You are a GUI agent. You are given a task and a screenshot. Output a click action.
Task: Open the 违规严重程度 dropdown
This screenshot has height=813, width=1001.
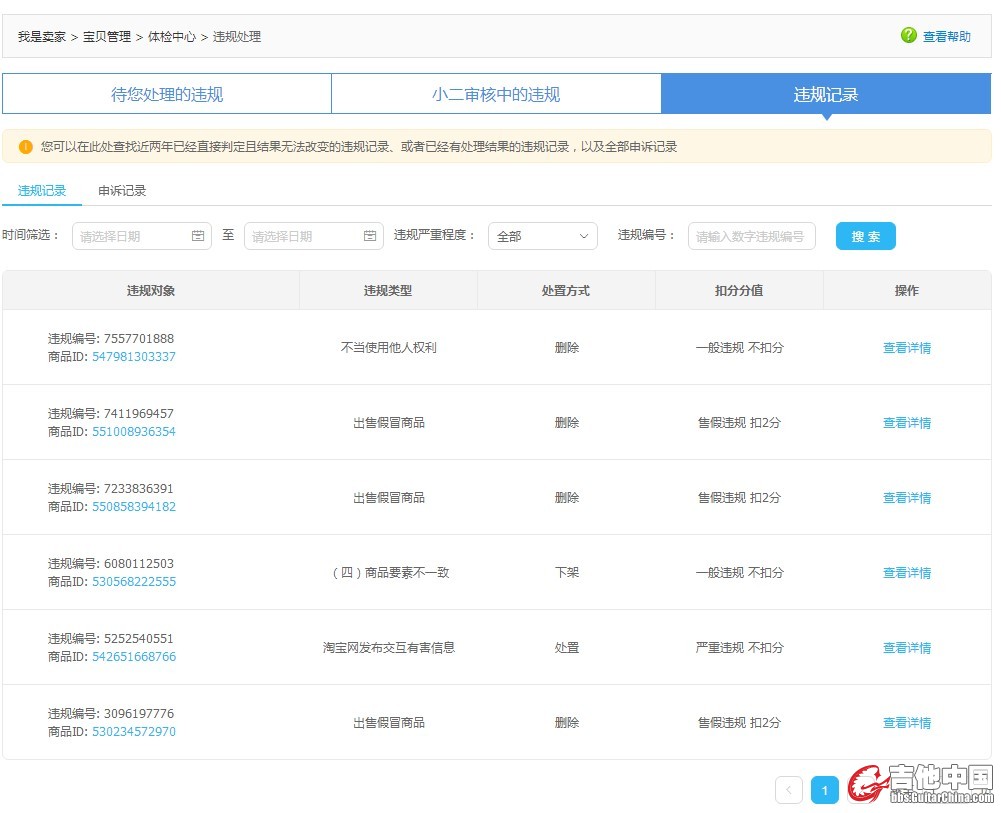(x=542, y=236)
